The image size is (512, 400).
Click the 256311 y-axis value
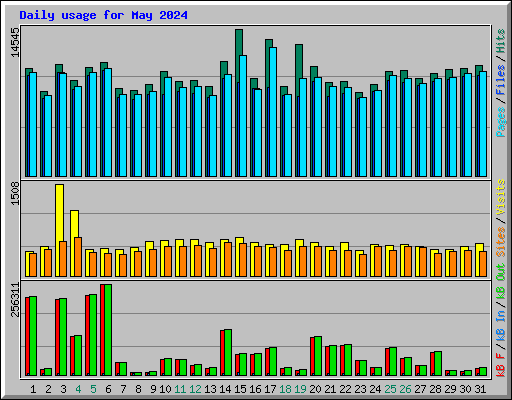pyautogui.click(x=15, y=299)
